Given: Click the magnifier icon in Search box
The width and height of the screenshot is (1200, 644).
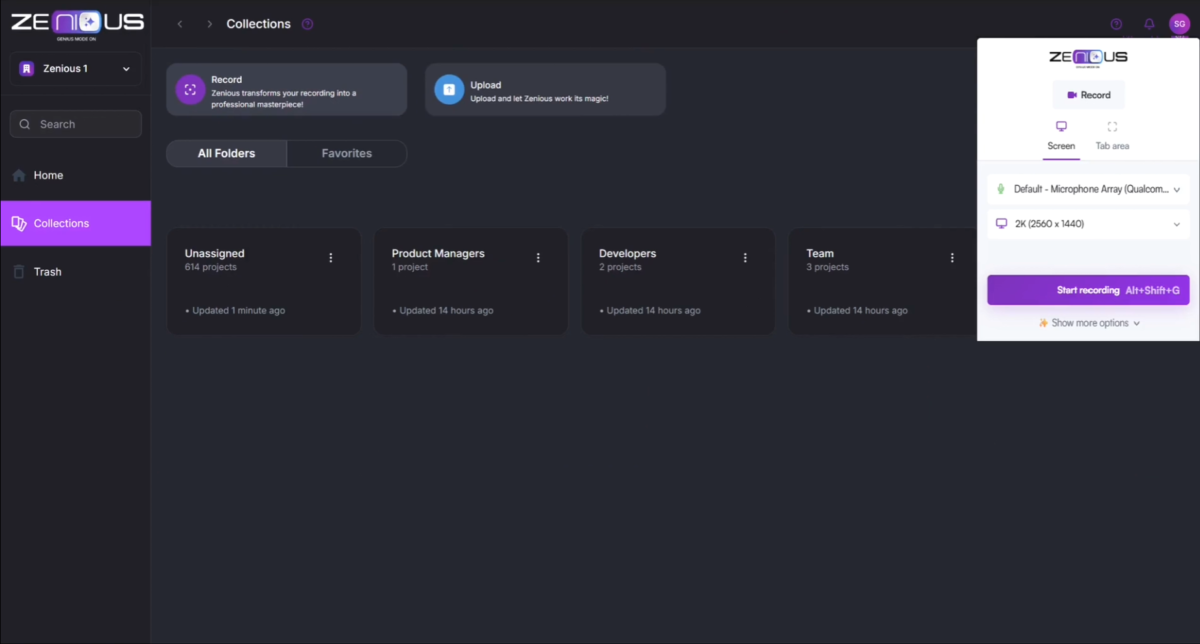Looking at the screenshot, I should click(25, 124).
